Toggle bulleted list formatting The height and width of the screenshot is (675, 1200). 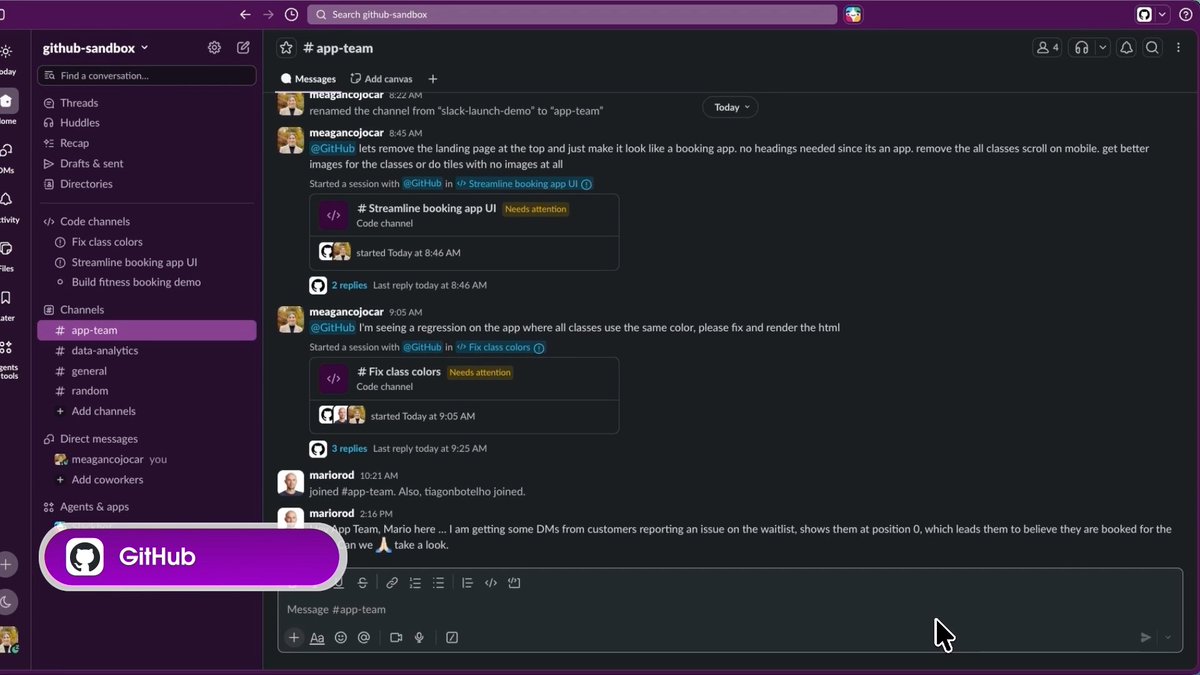438,583
